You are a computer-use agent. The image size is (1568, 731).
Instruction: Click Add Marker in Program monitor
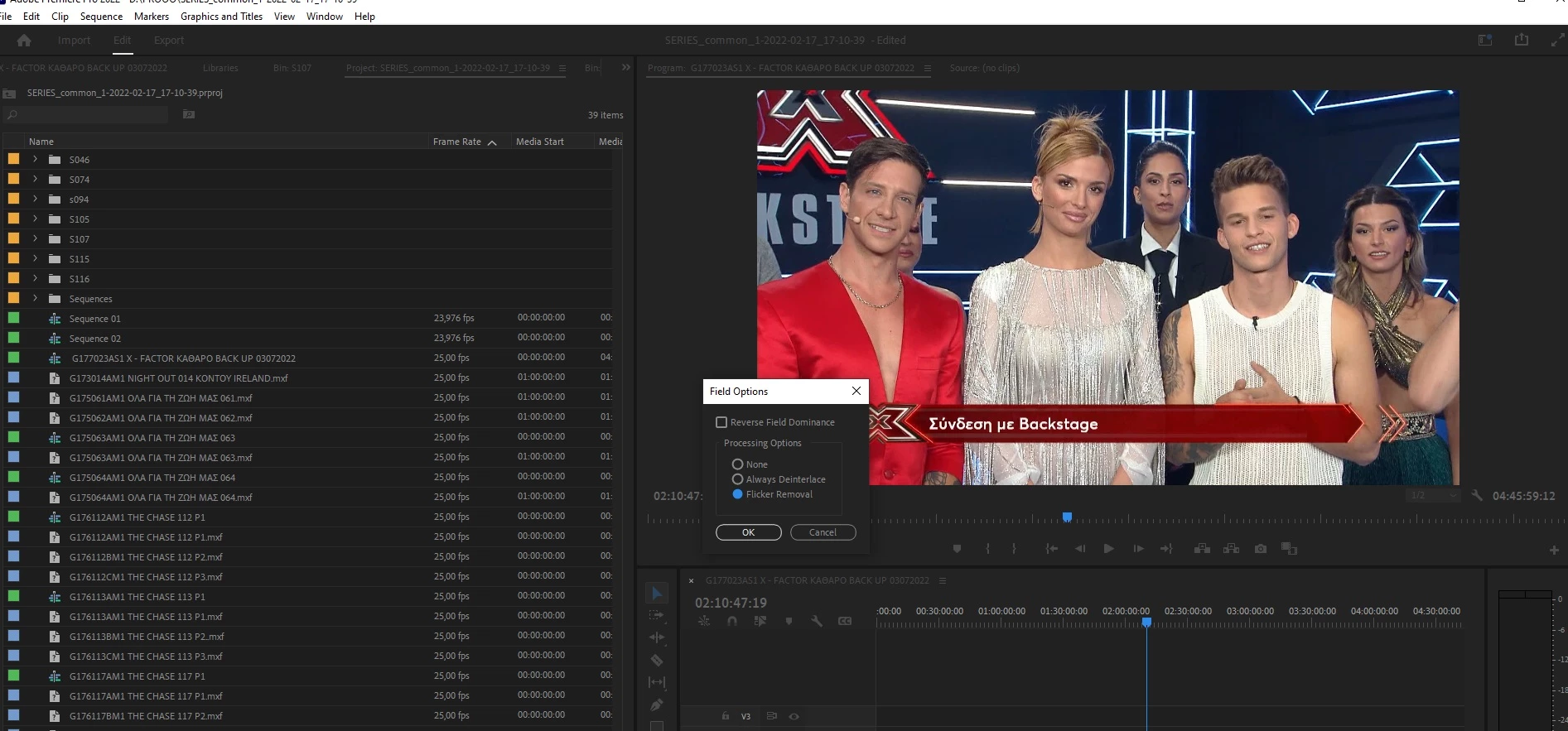point(957,549)
